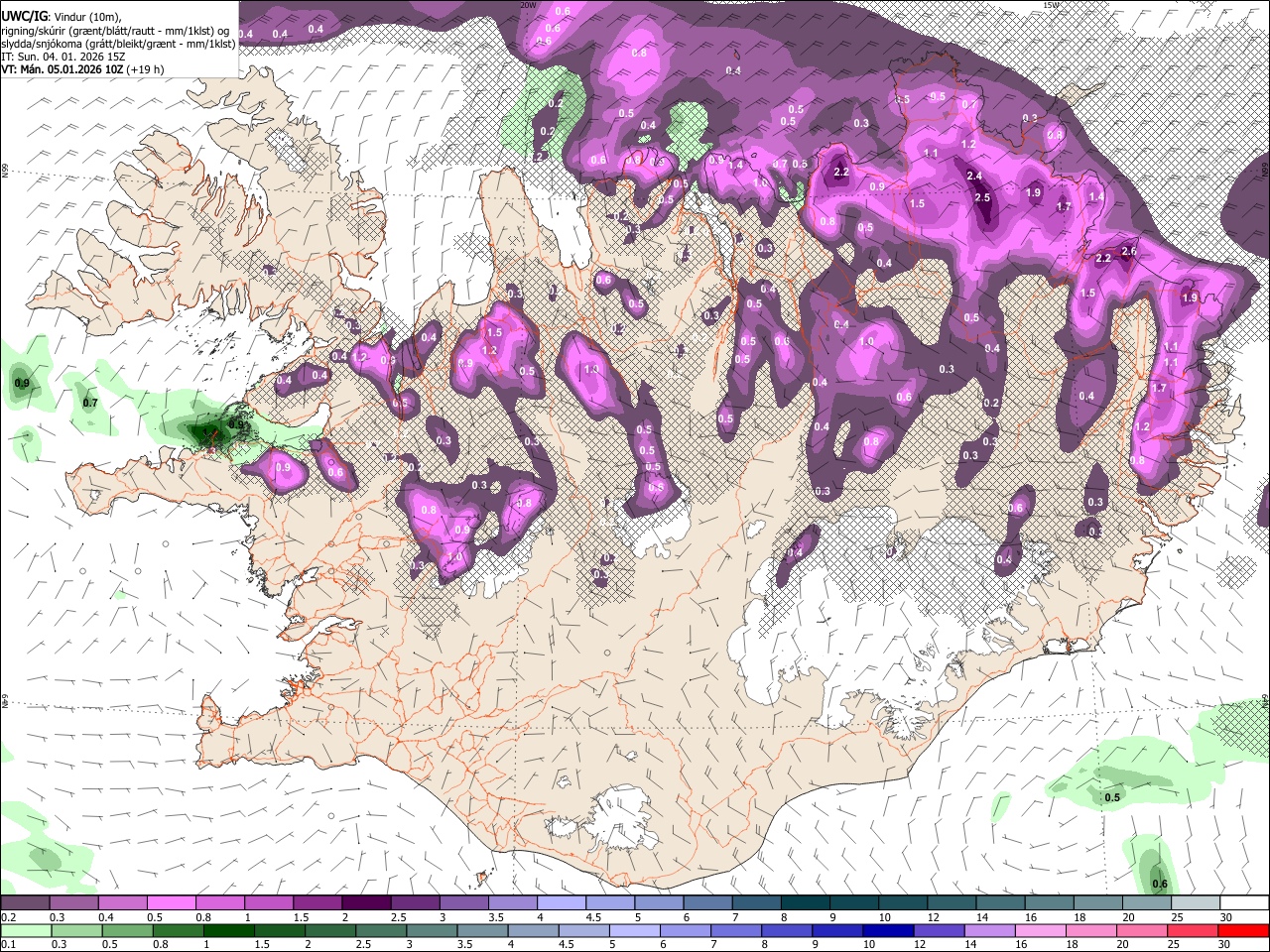Select the '(+19 h)' forecast offset text
This screenshot has height=952, width=1270.
coord(145,69)
